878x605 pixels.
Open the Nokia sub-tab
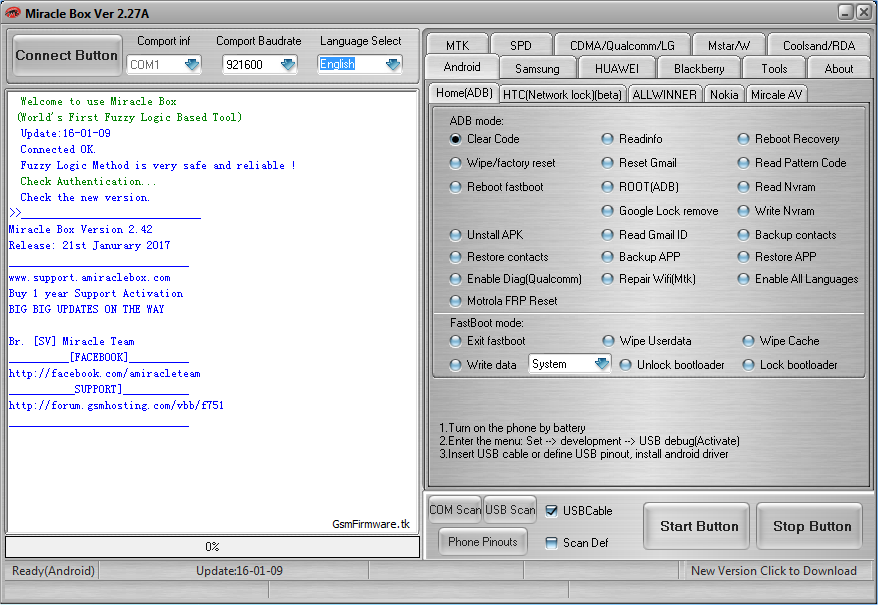pos(724,95)
